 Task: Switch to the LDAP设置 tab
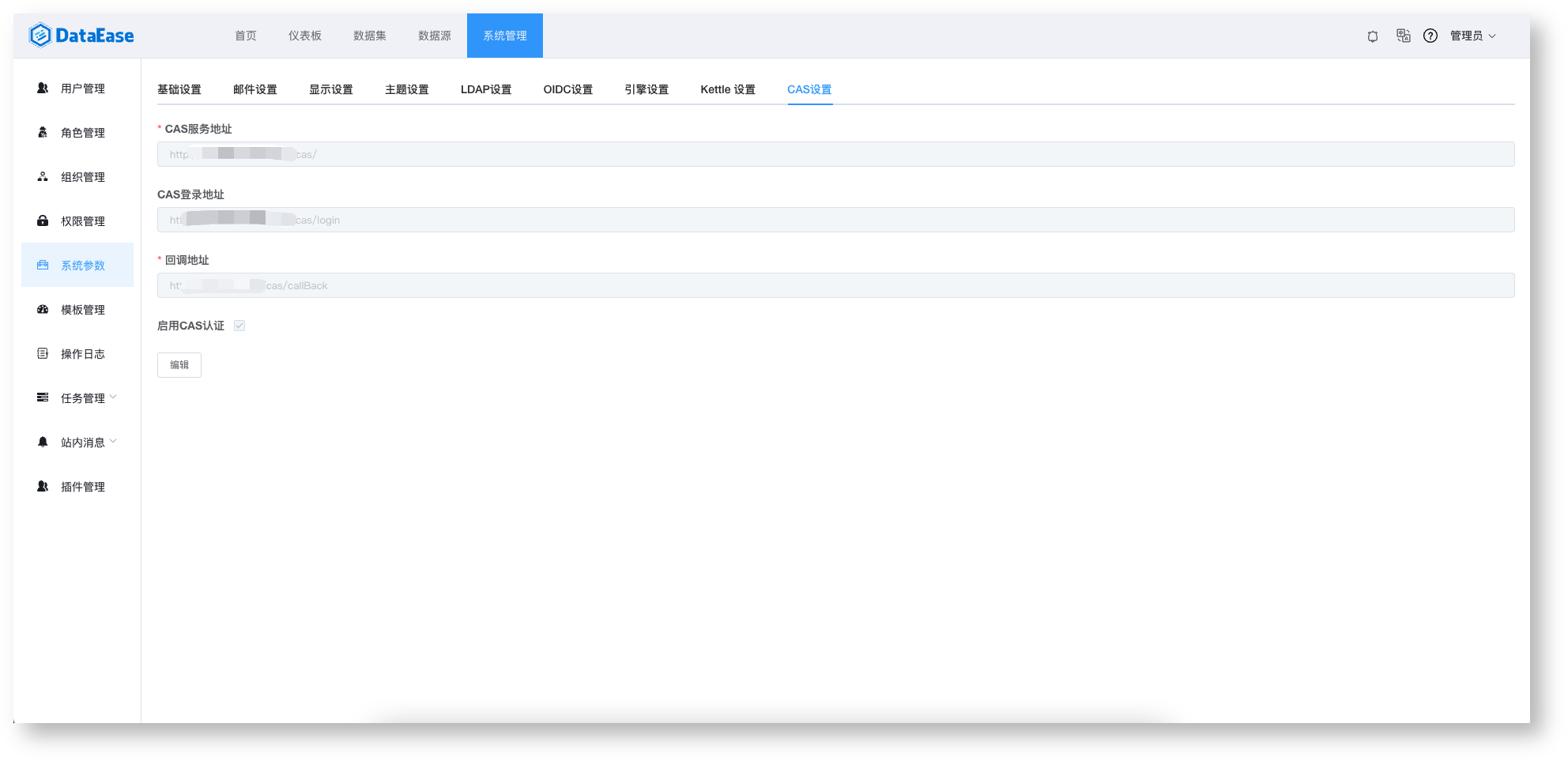[486, 89]
